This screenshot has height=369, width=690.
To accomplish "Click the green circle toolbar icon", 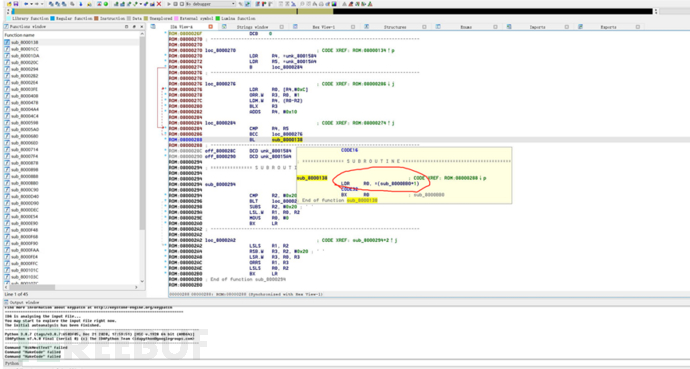I will tap(106, 4).
